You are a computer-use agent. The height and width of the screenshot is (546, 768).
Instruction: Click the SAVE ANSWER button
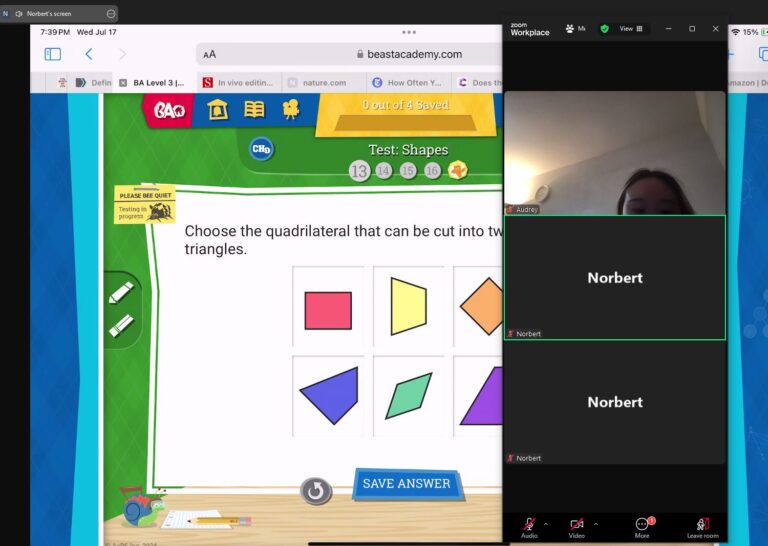pos(407,484)
